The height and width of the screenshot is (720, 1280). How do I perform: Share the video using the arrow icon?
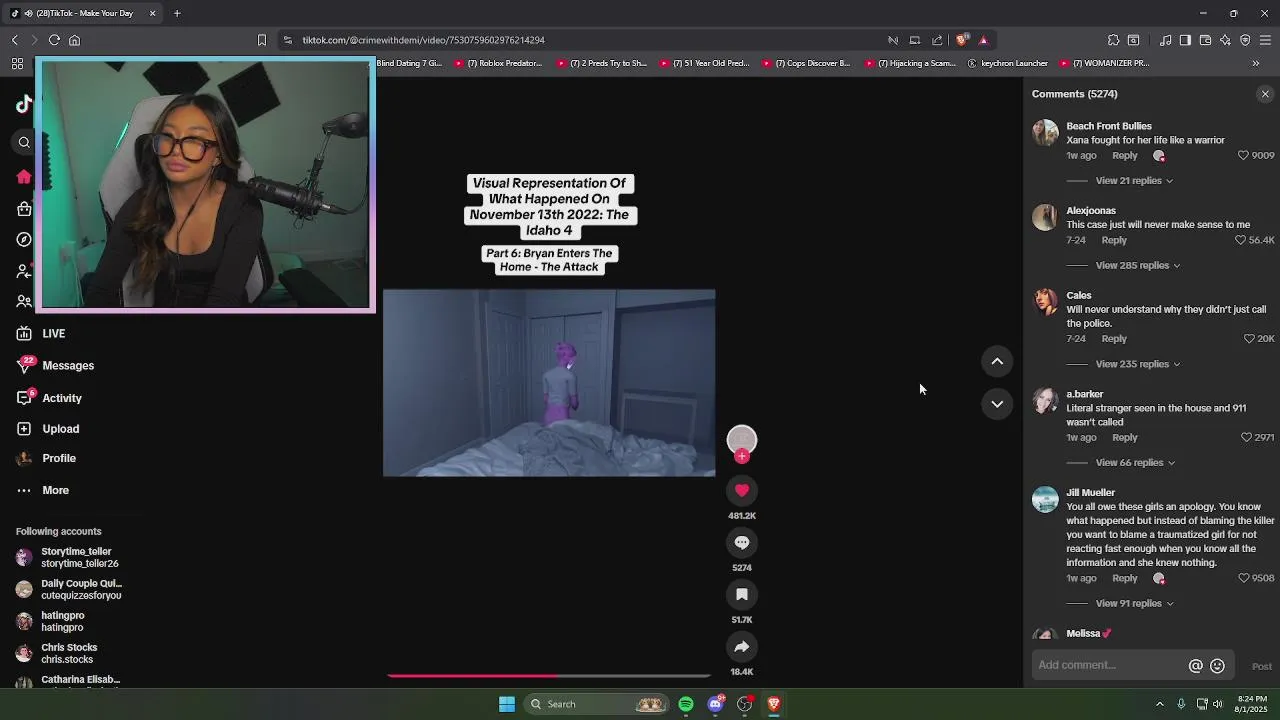(x=742, y=646)
